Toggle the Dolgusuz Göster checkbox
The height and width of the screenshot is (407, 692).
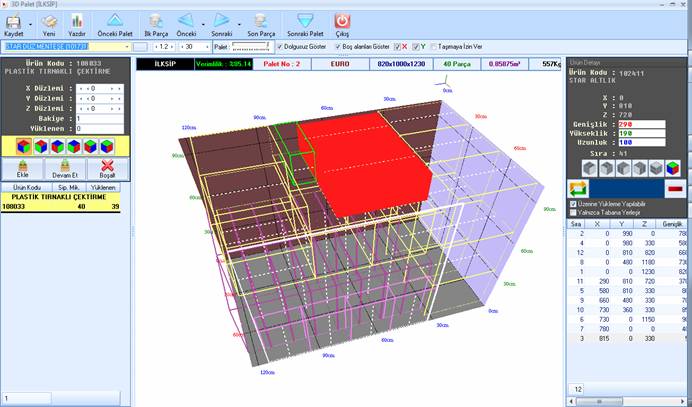[x=279, y=46]
